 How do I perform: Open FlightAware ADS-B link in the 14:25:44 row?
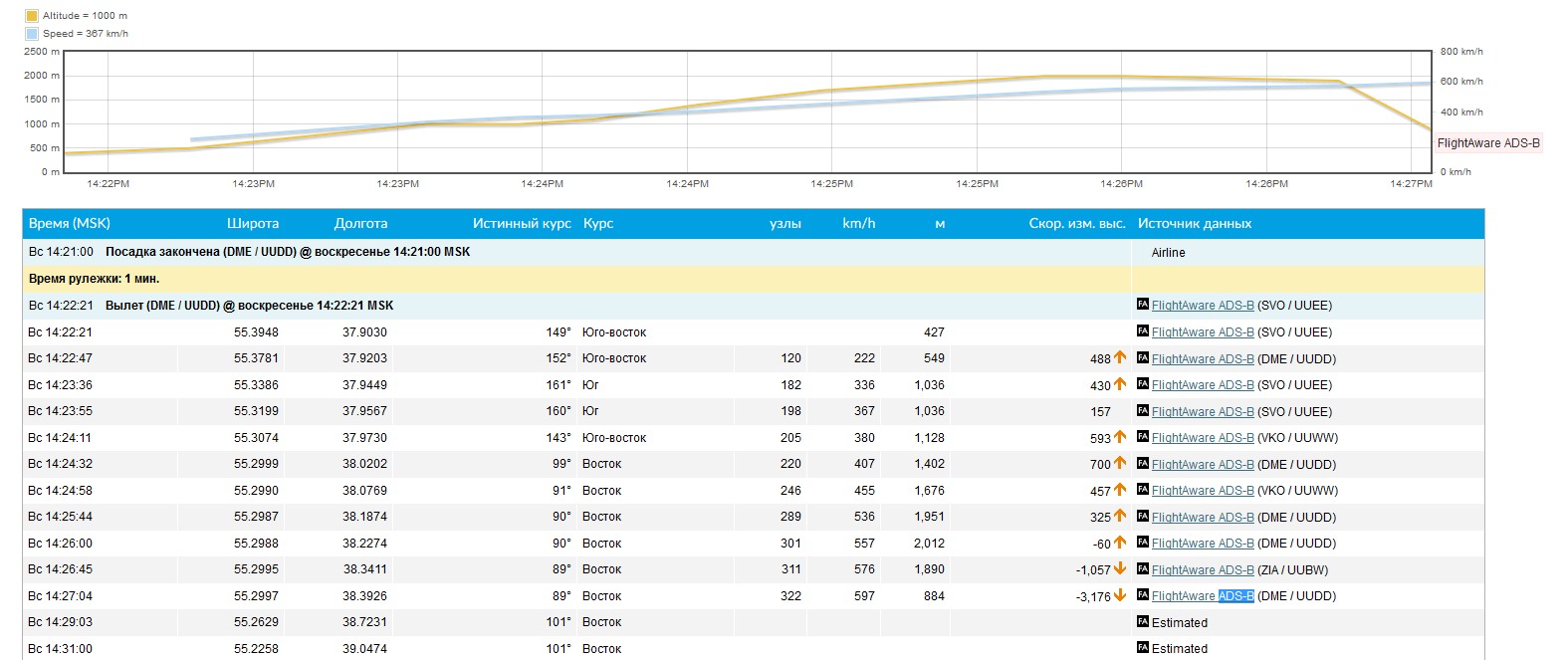(1203, 518)
